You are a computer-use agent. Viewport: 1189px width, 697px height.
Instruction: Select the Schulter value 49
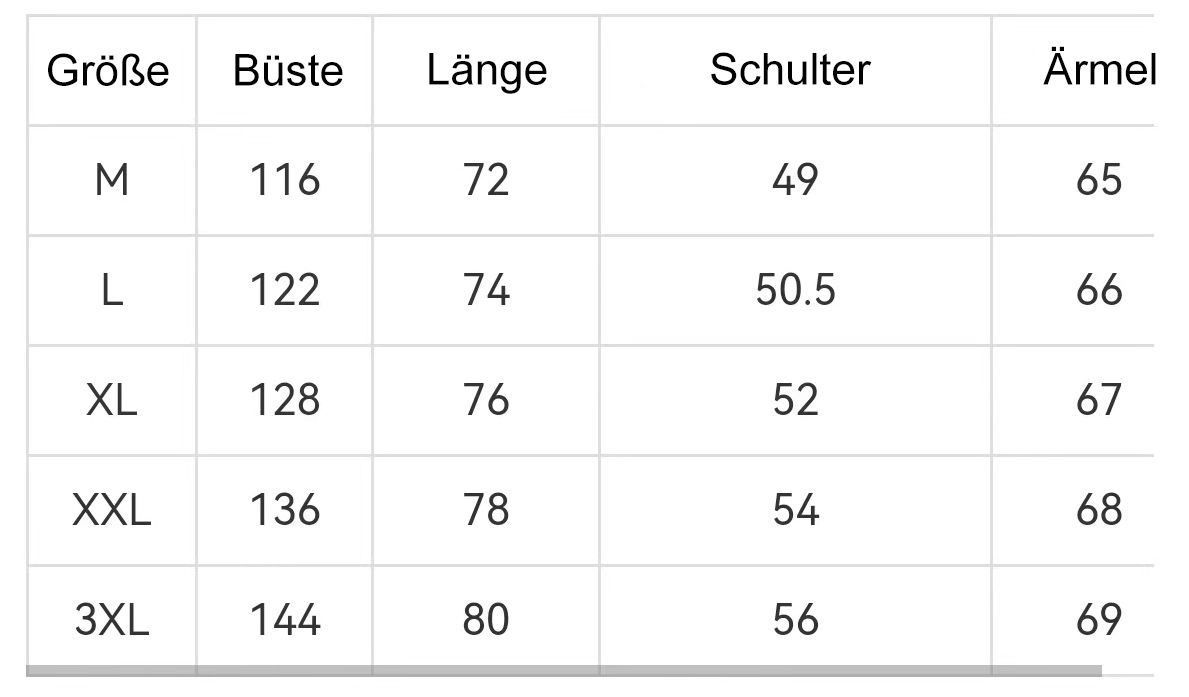point(795,181)
